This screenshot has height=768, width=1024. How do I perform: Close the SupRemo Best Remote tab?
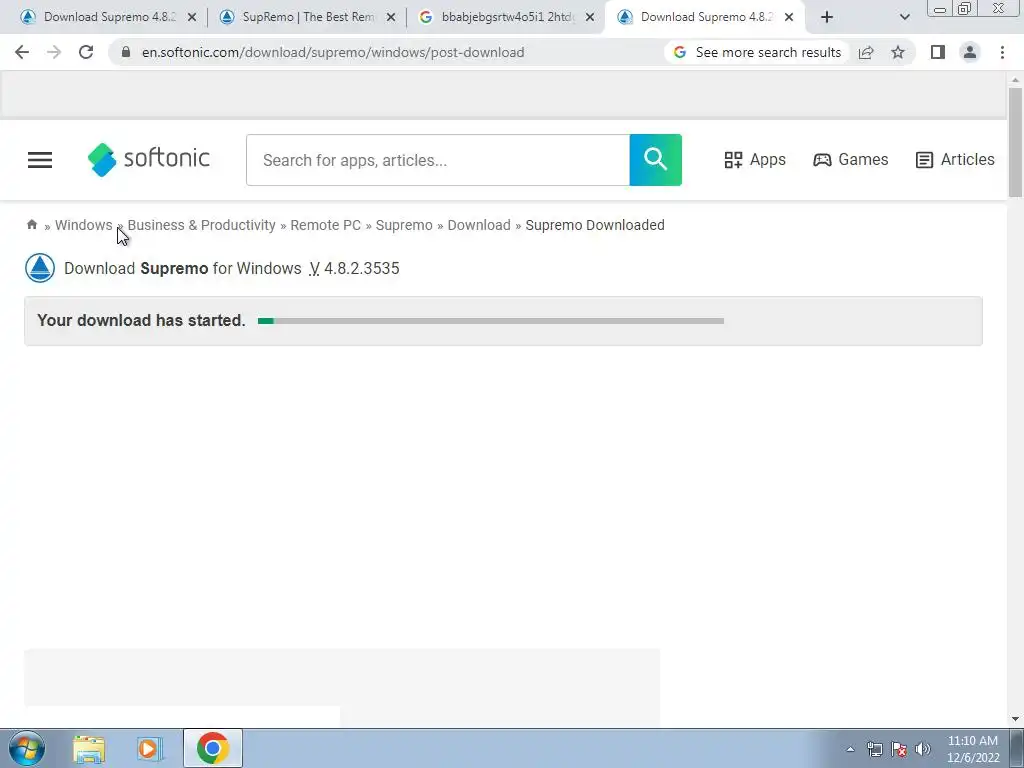tap(391, 18)
